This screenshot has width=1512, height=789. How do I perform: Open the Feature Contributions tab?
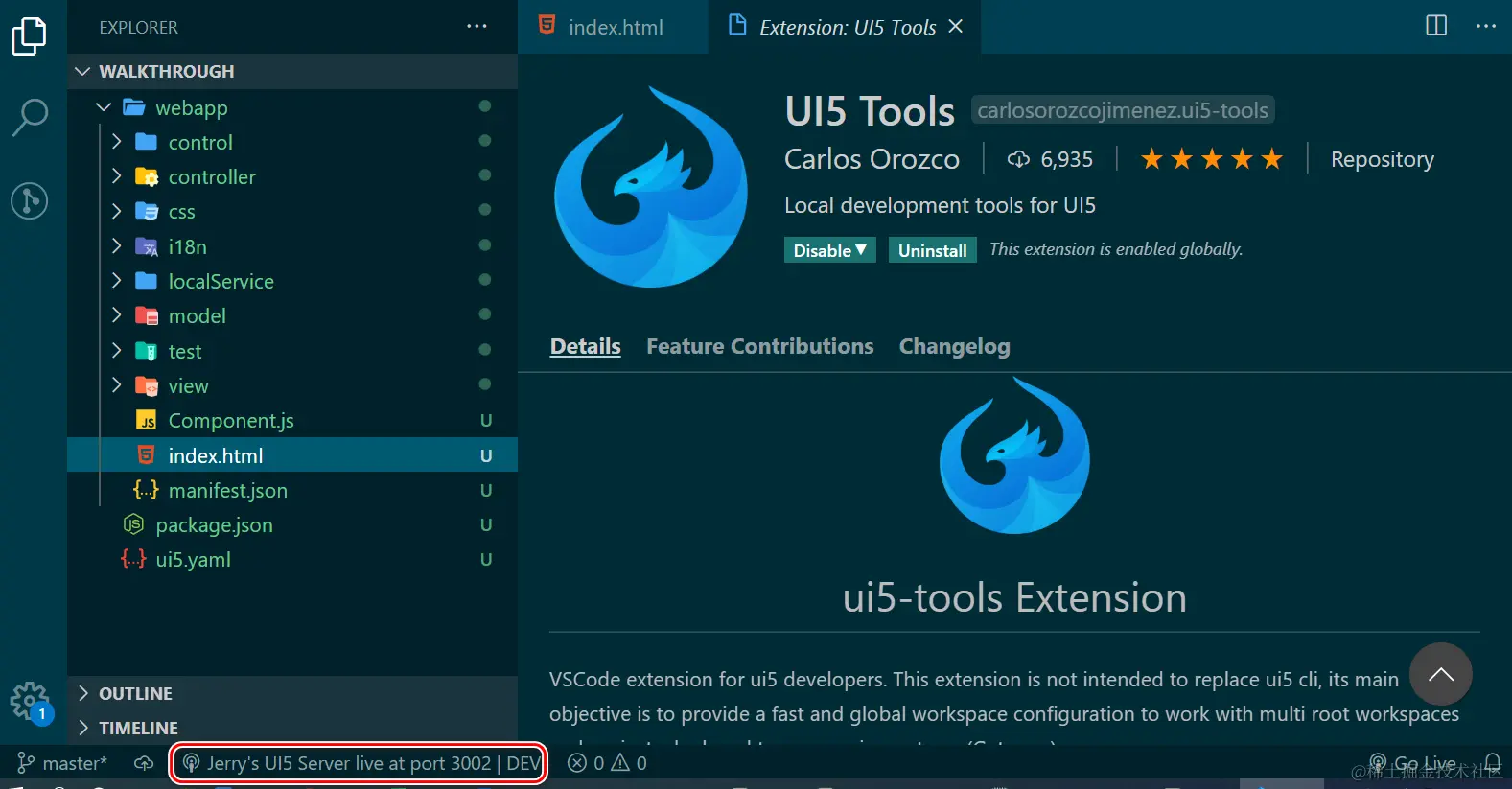(x=759, y=346)
